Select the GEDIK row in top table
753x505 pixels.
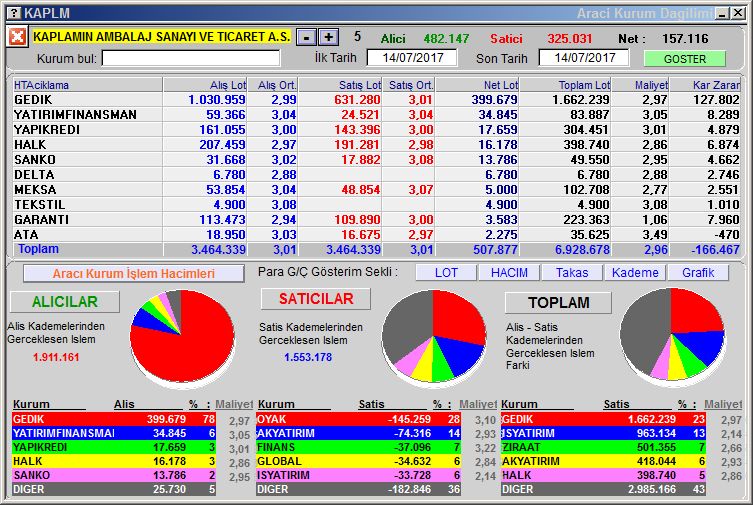coord(376,100)
